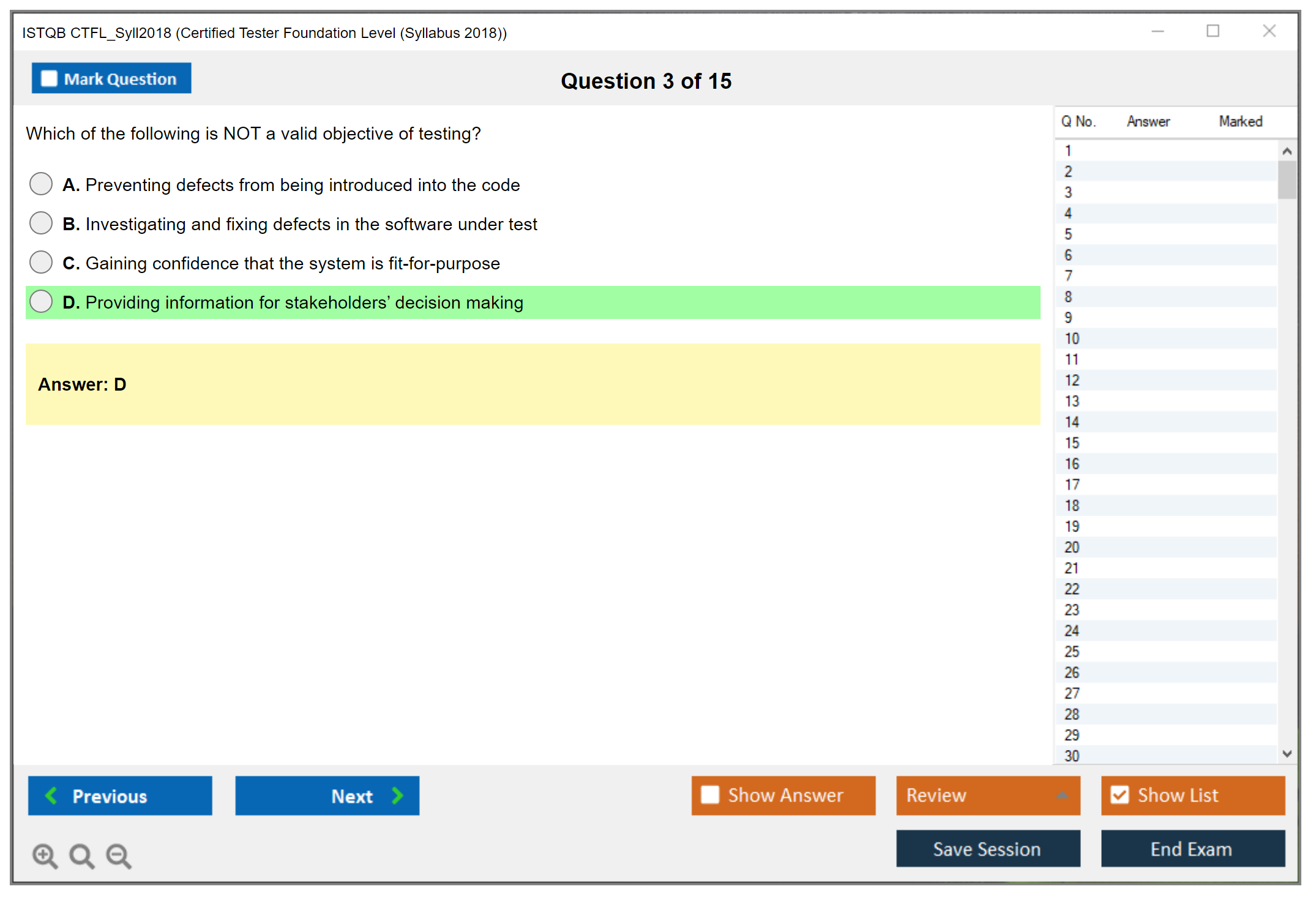Maximize the exam window

[1213, 31]
